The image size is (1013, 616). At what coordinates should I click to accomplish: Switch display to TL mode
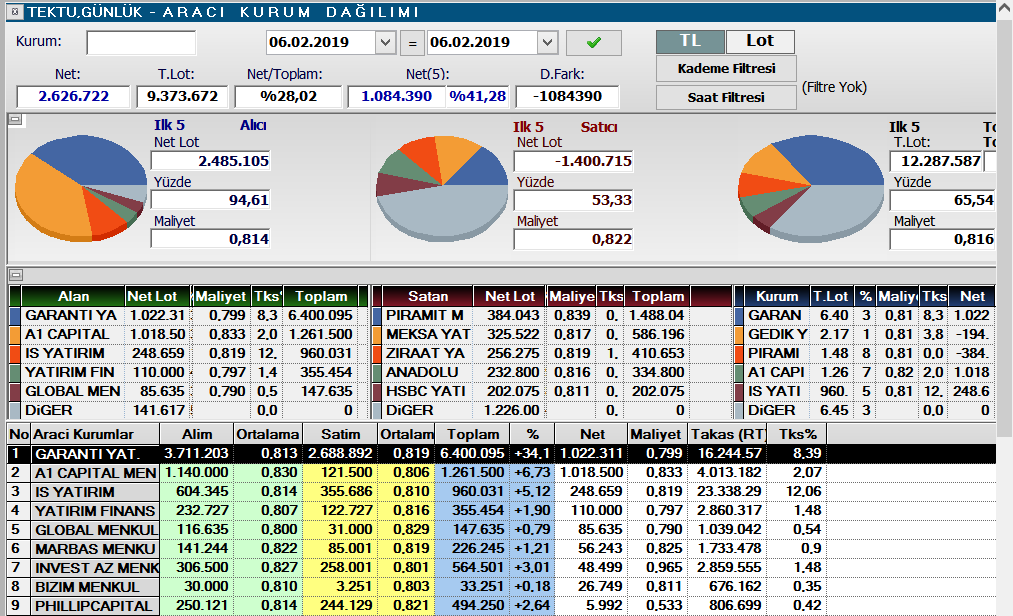click(x=690, y=41)
